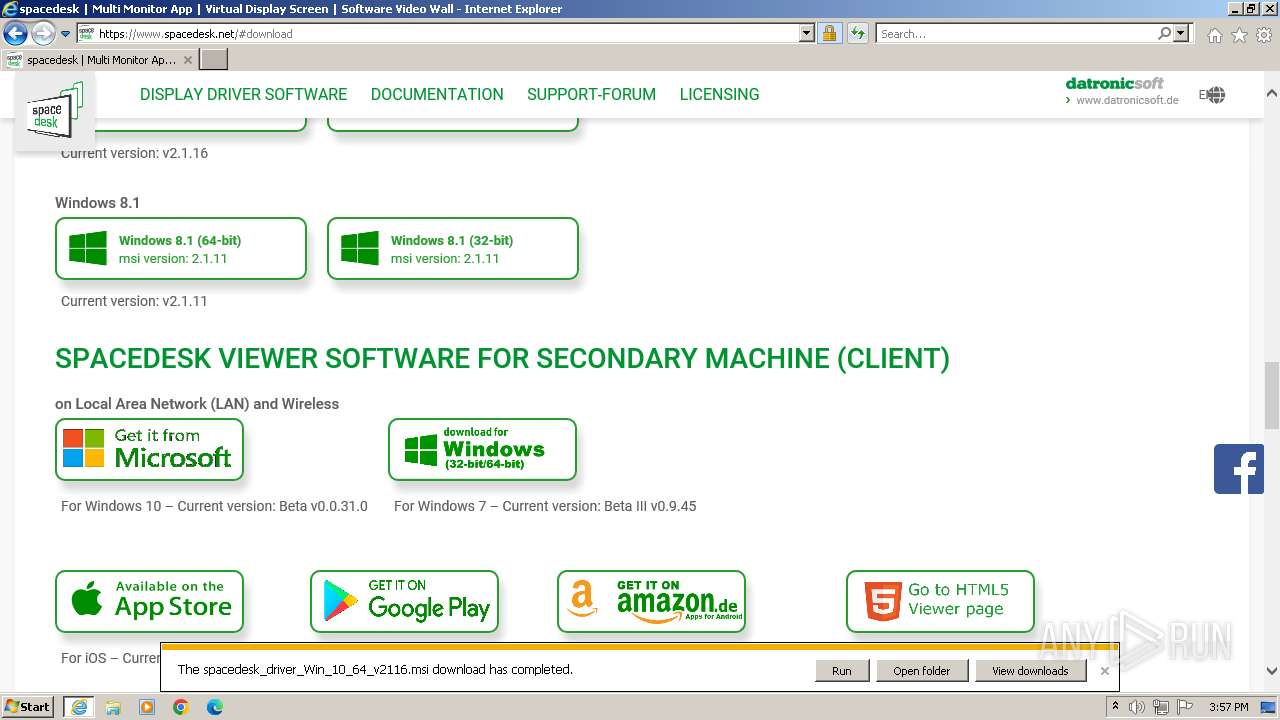Open Internet Explorer in the taskbar

click(x=79, y=707)
